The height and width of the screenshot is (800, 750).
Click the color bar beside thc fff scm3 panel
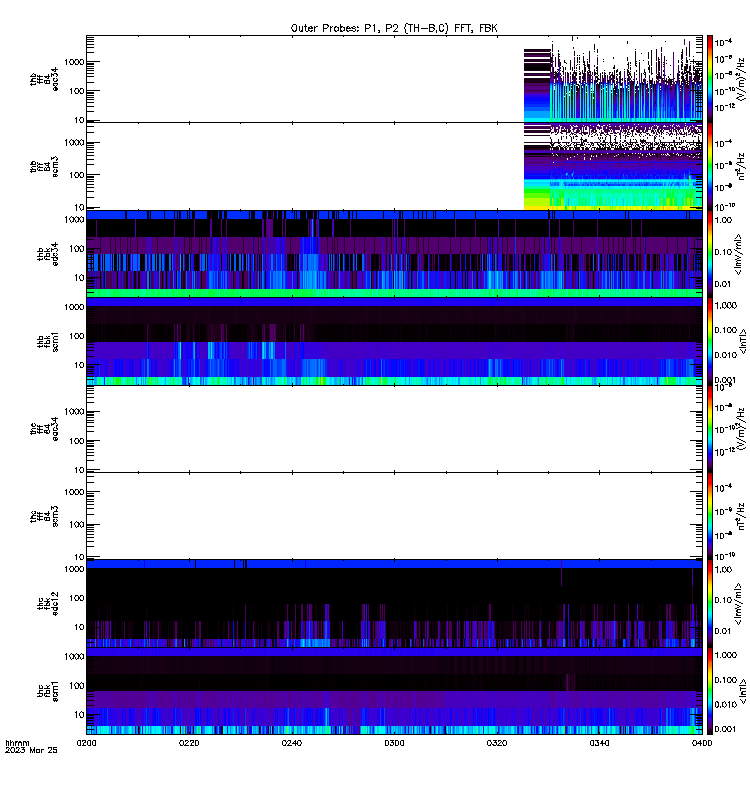coord(710,516)
